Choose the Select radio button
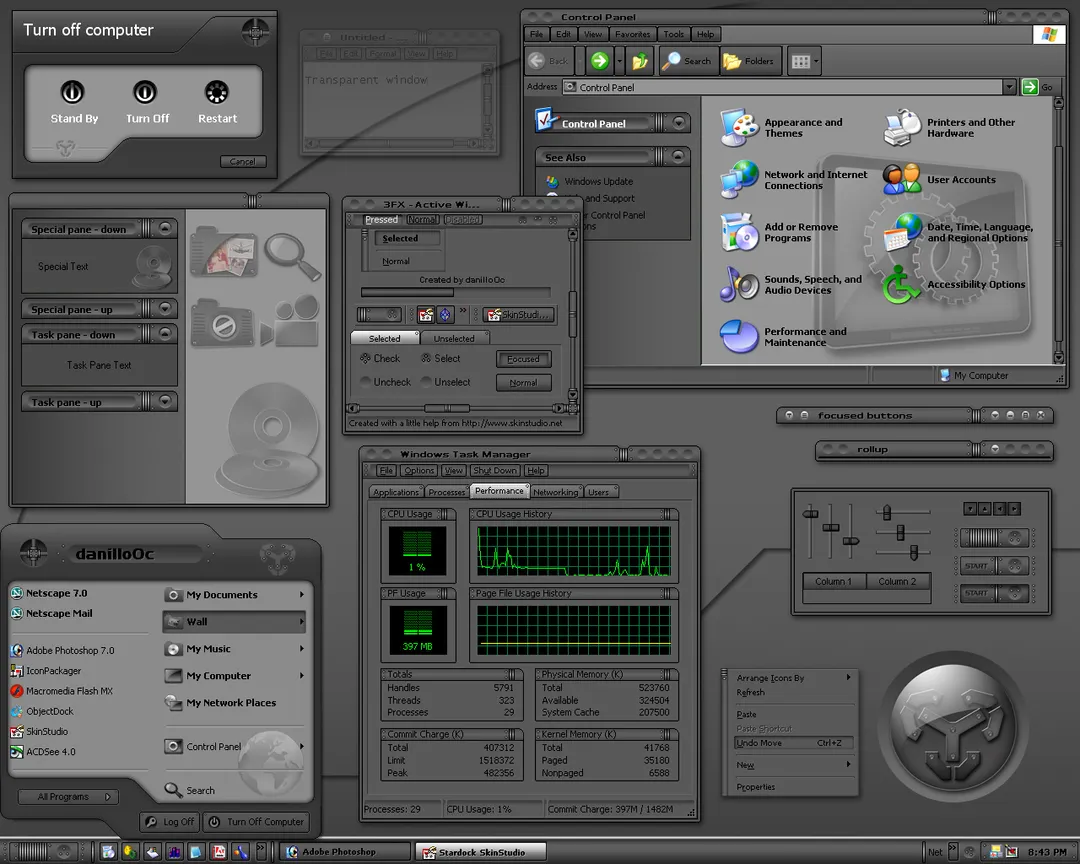This screenshot has width=1080, height=864. 426,358
